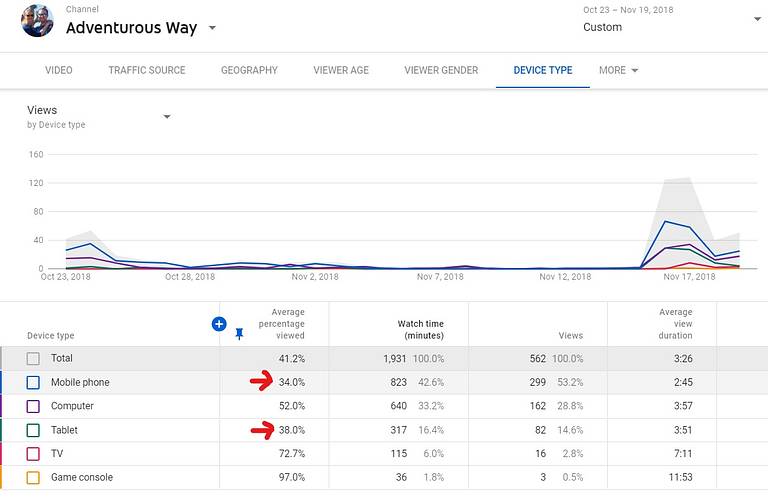Click the 11:53 Game console view duration

click(680, 477)
